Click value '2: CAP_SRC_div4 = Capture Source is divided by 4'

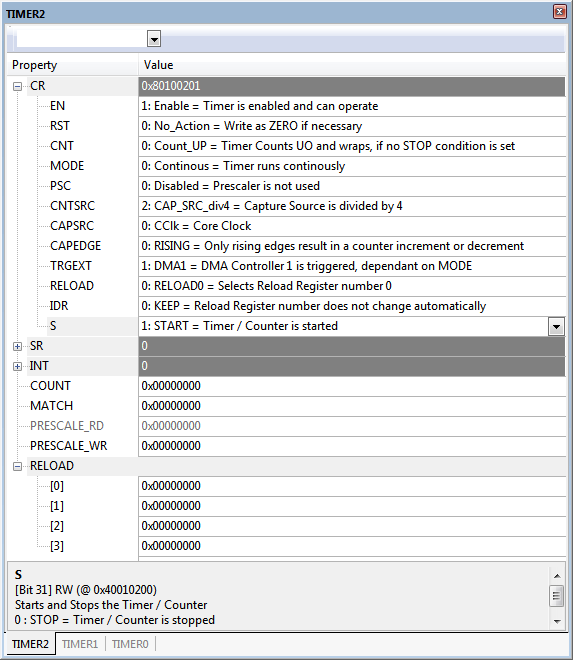coord(352,206)
